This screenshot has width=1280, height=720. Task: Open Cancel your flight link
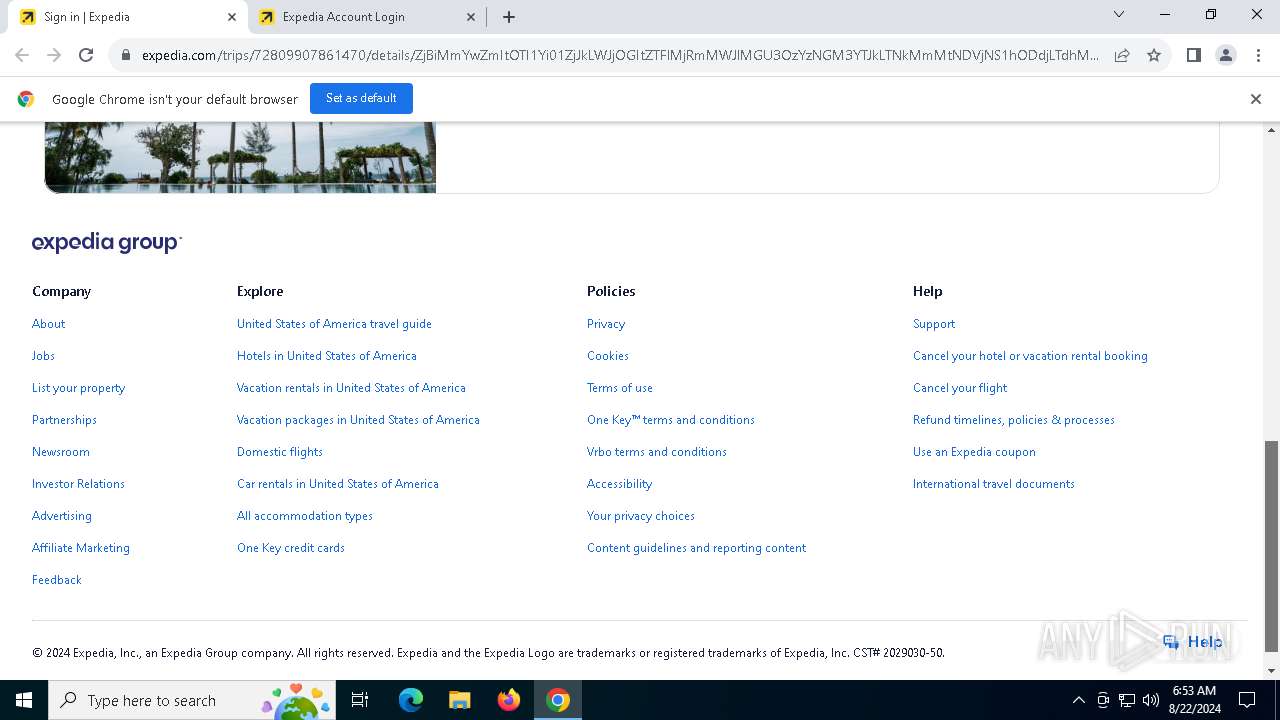[960, 388]
